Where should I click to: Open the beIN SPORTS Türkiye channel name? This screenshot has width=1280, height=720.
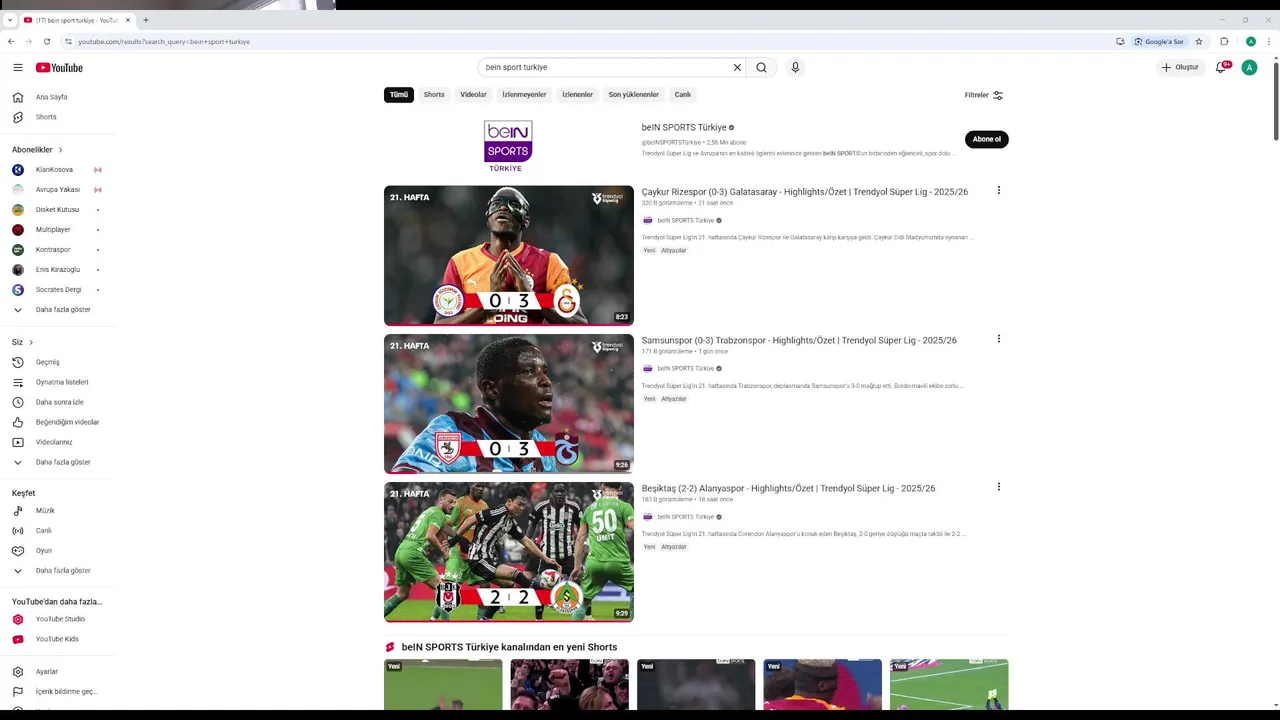684,128
